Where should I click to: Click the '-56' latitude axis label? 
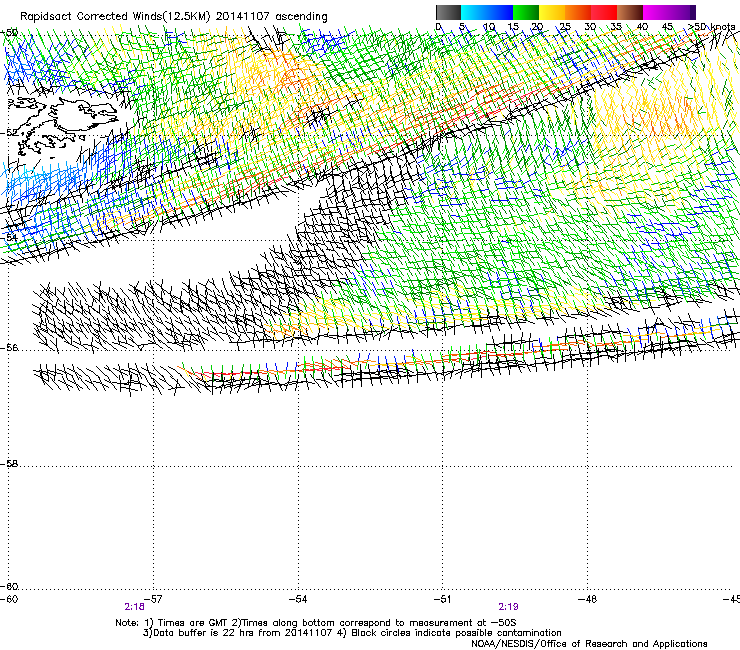coord(9,348)
